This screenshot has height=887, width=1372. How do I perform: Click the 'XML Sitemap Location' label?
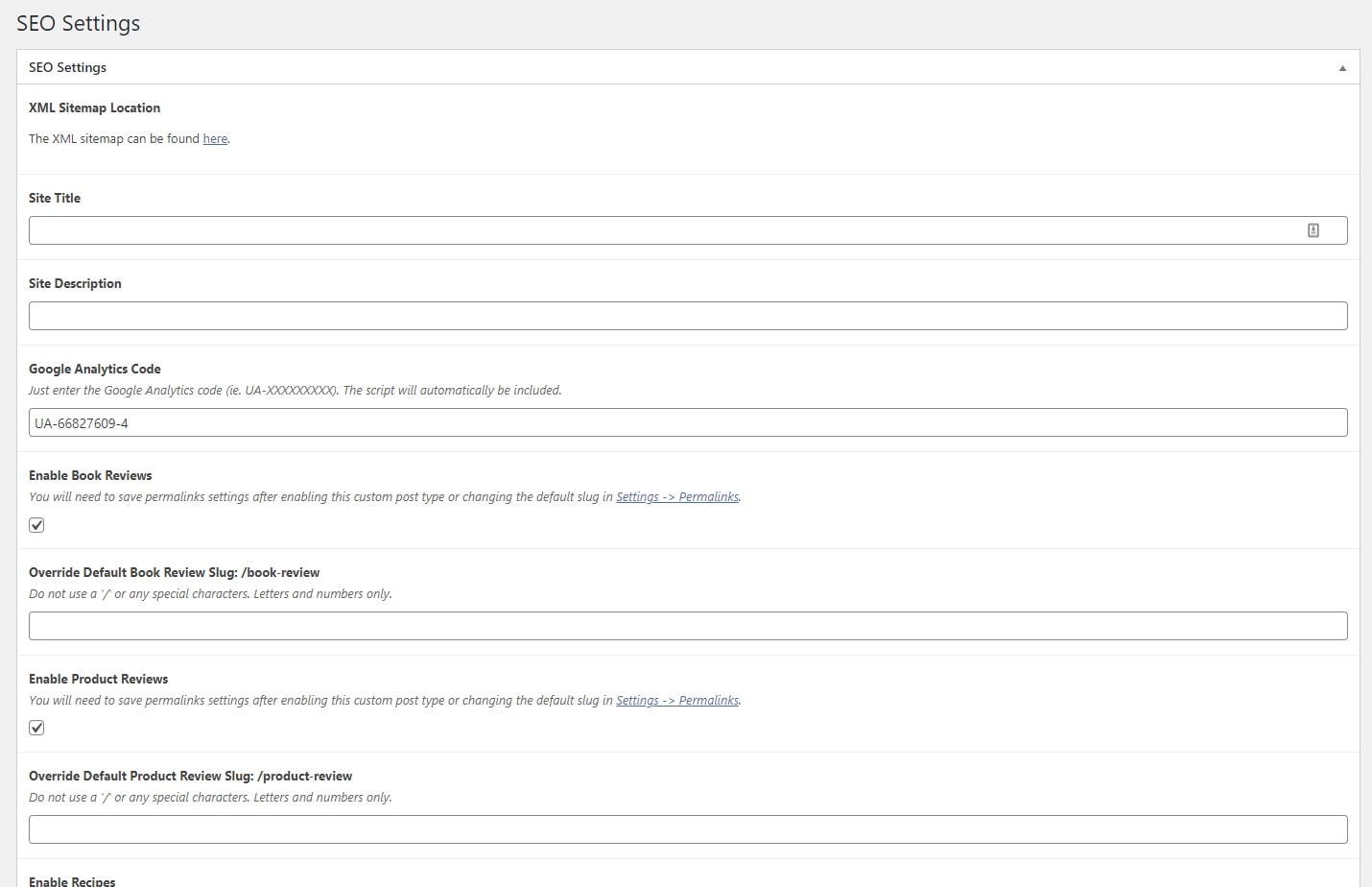pos(94,108)
